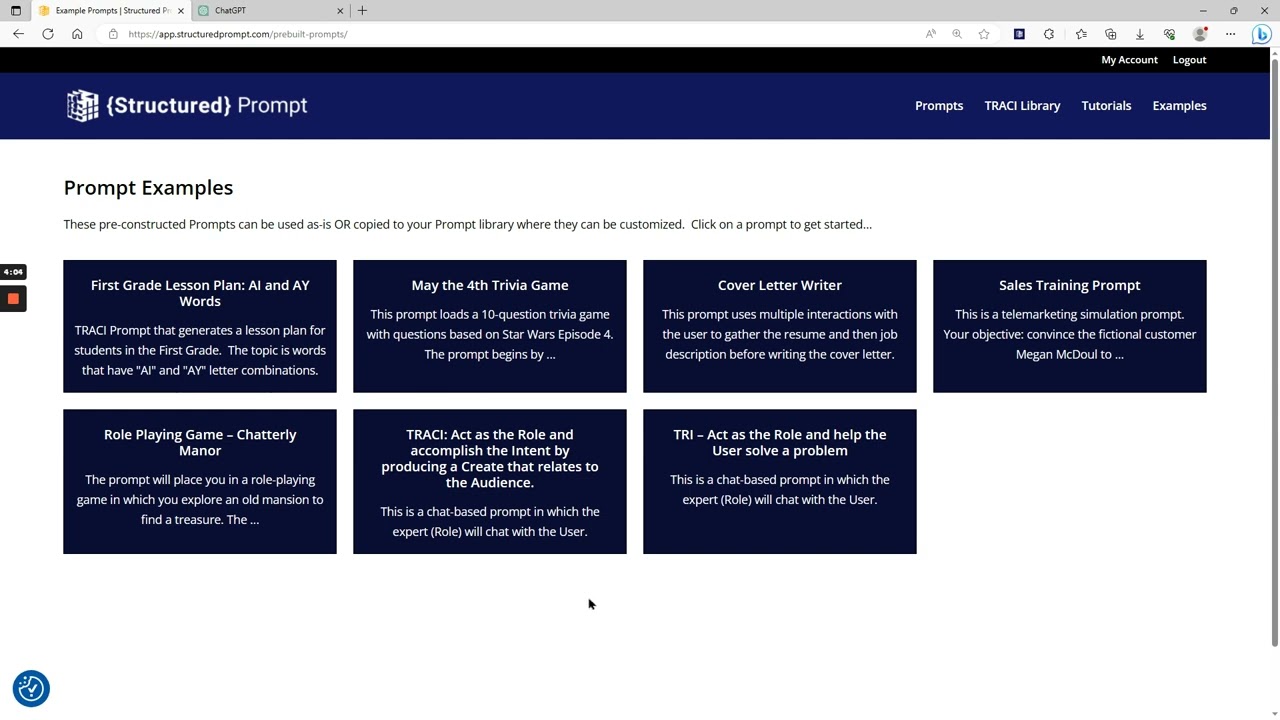Image resolution: width=1280 pixels, height=720 pixels.
Task: Open the browser profile avatar menu
Action: tap(1200, 34)
